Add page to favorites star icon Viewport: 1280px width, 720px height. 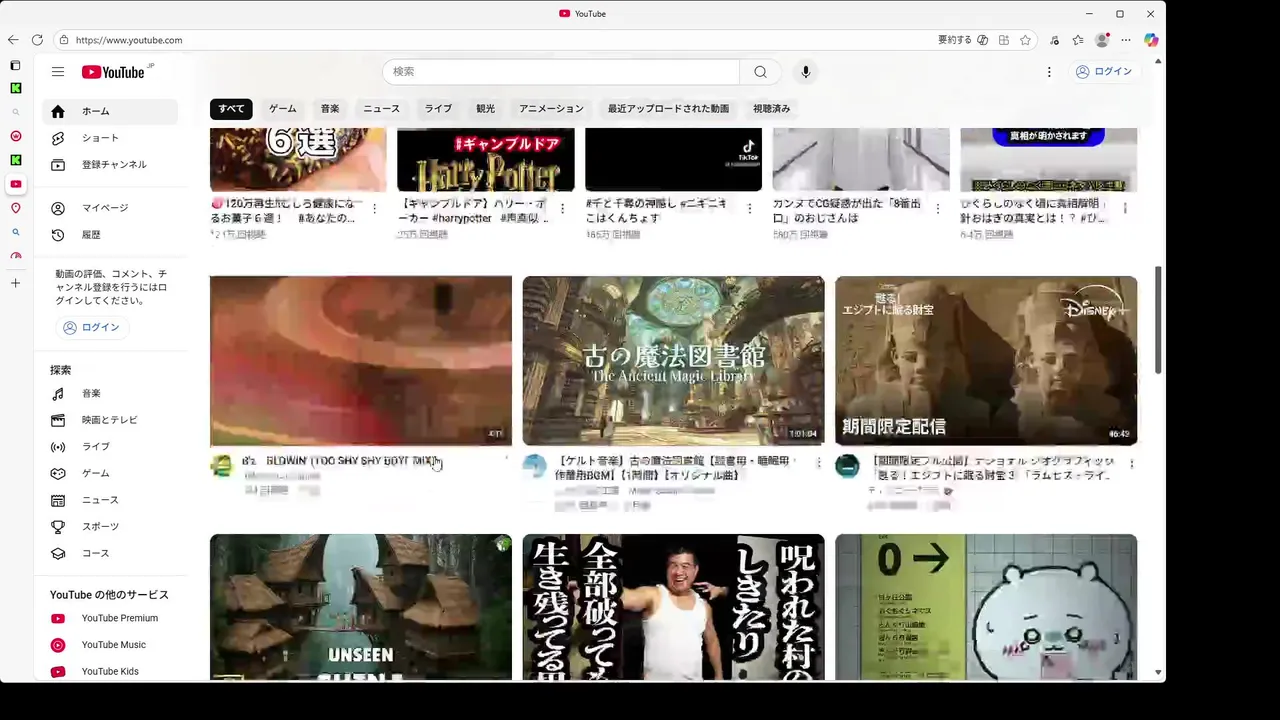(x=1025, y=40)
